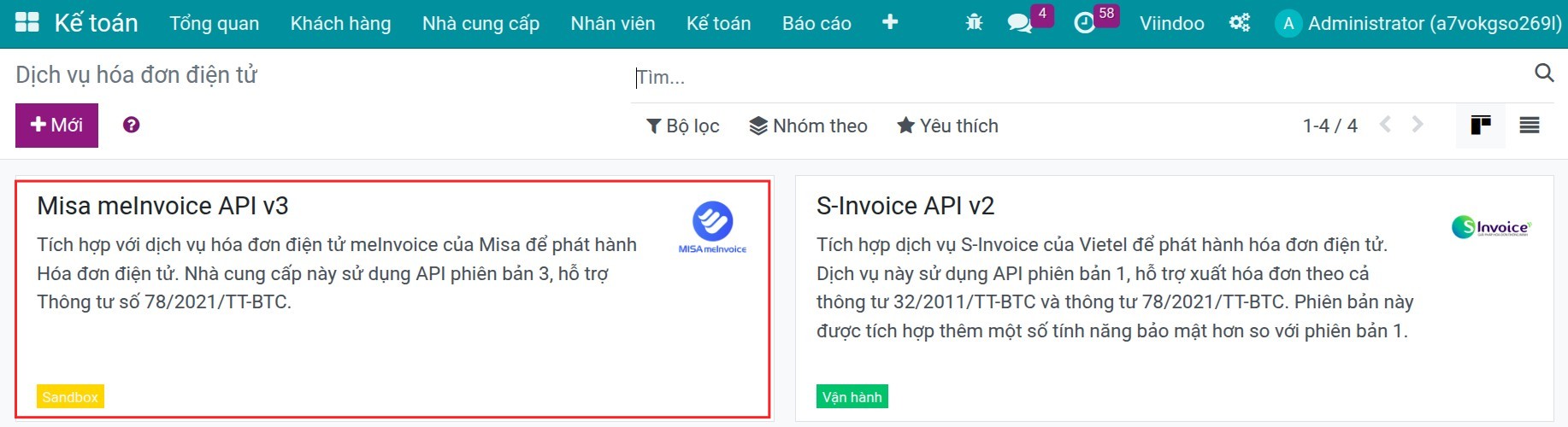Open the Tổng quan menu

215,24
